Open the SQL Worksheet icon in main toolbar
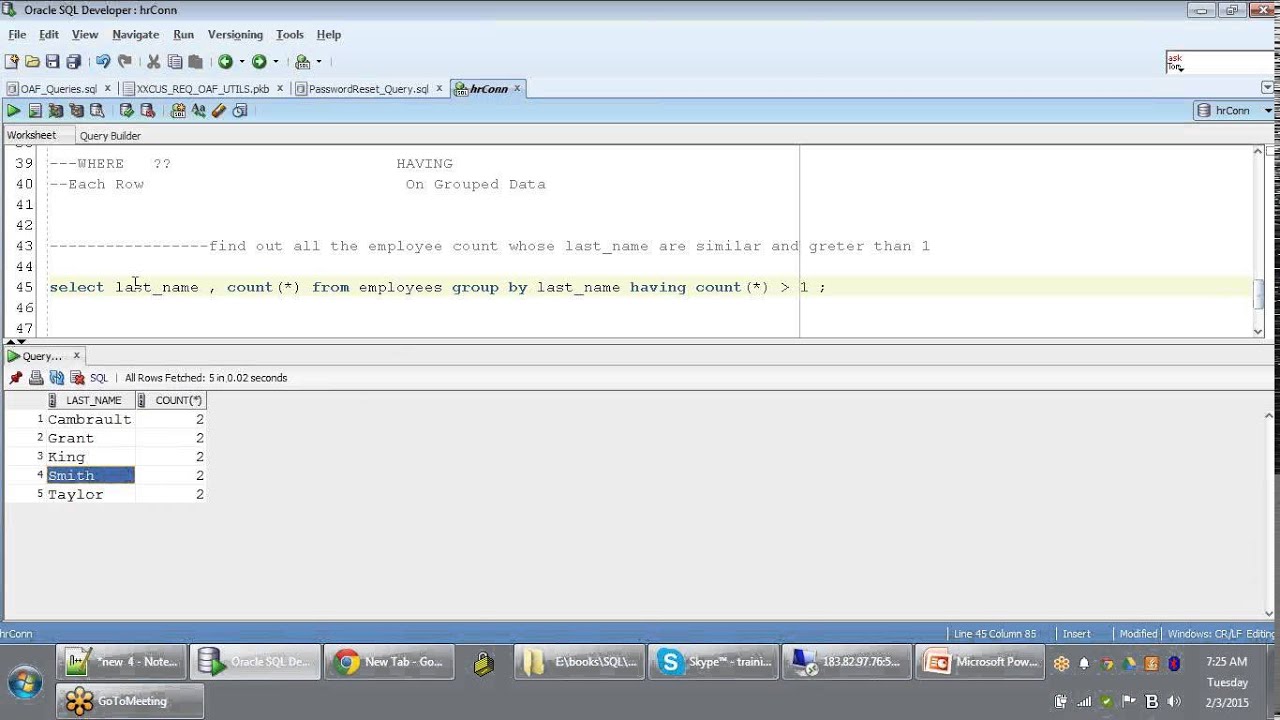This screenshot has height=720, width=1280. 303,61
